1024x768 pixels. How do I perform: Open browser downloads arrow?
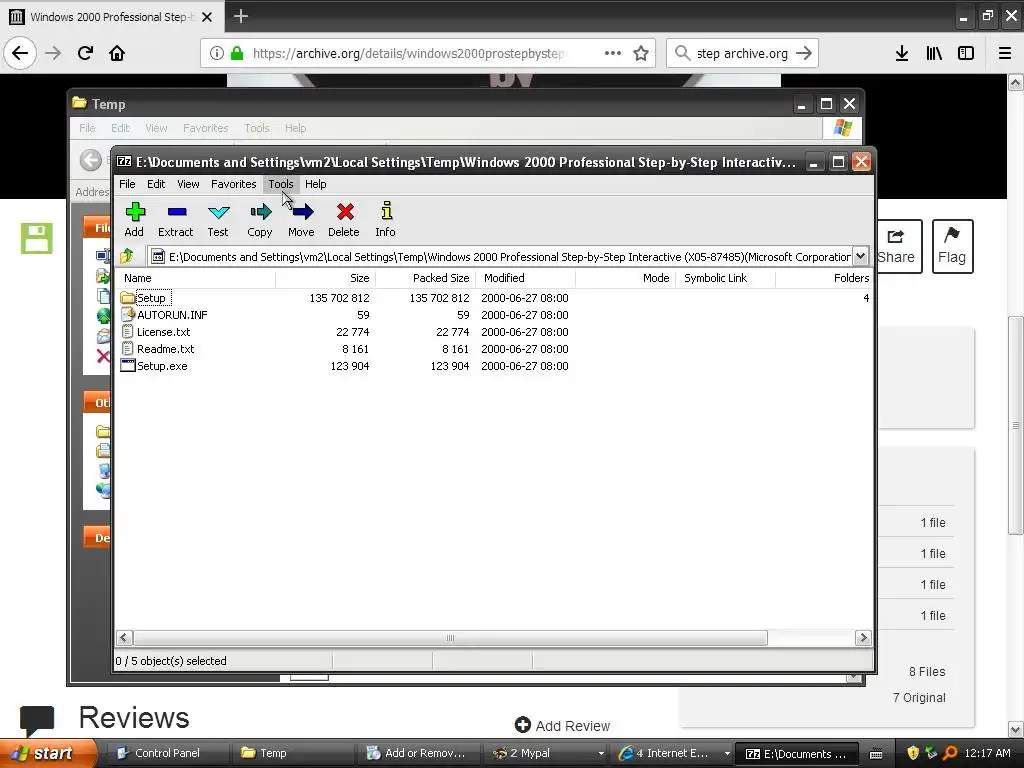902,54
